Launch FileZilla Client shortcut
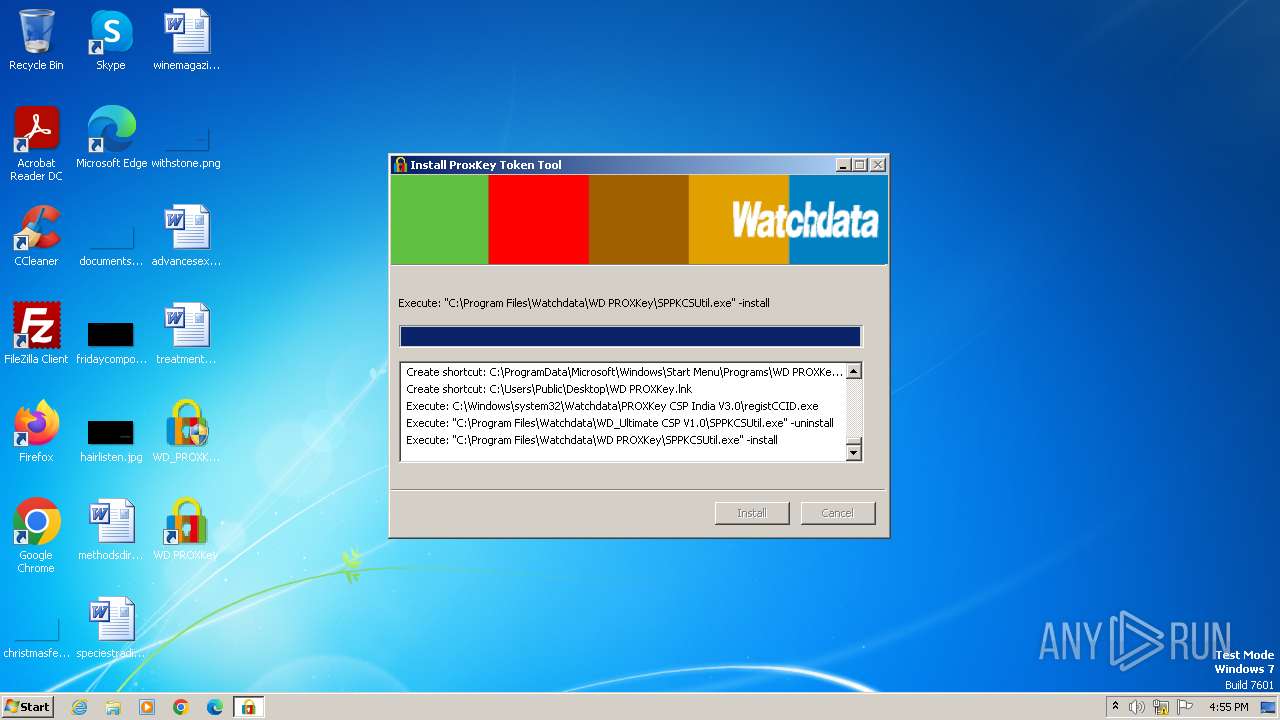Screen dimensions: 1280x720 pyautogui.click(x=36, y=334)
